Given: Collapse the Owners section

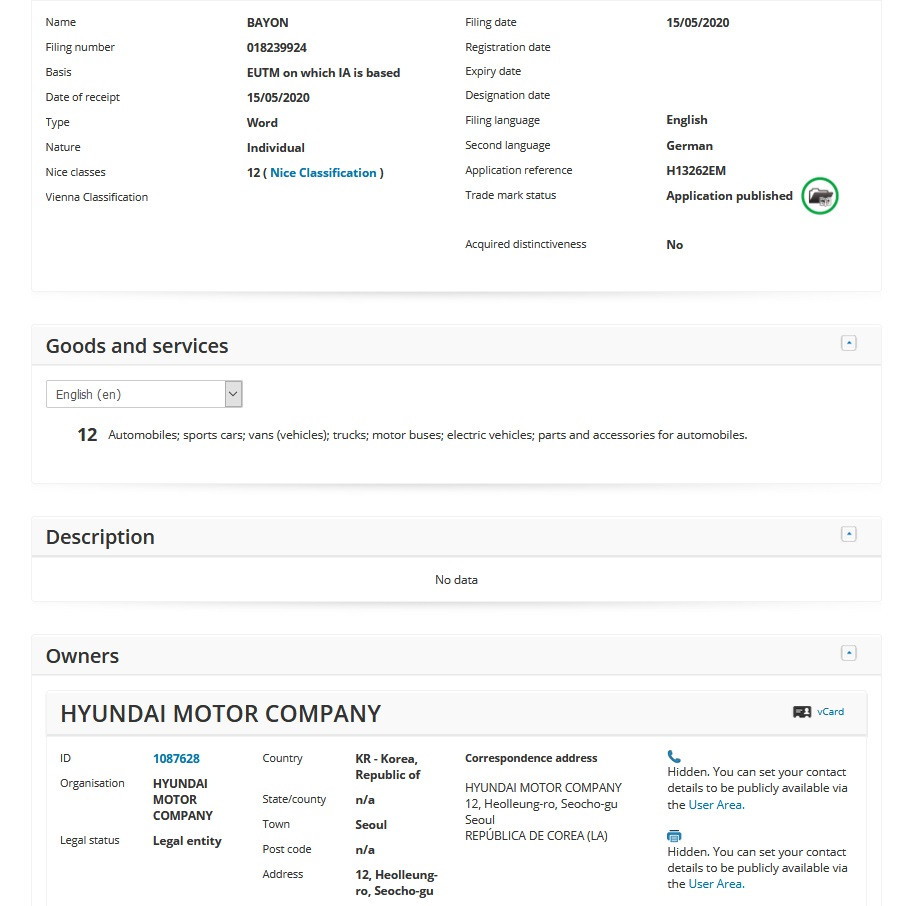Looking at the screenshot, I should point(849,652).
